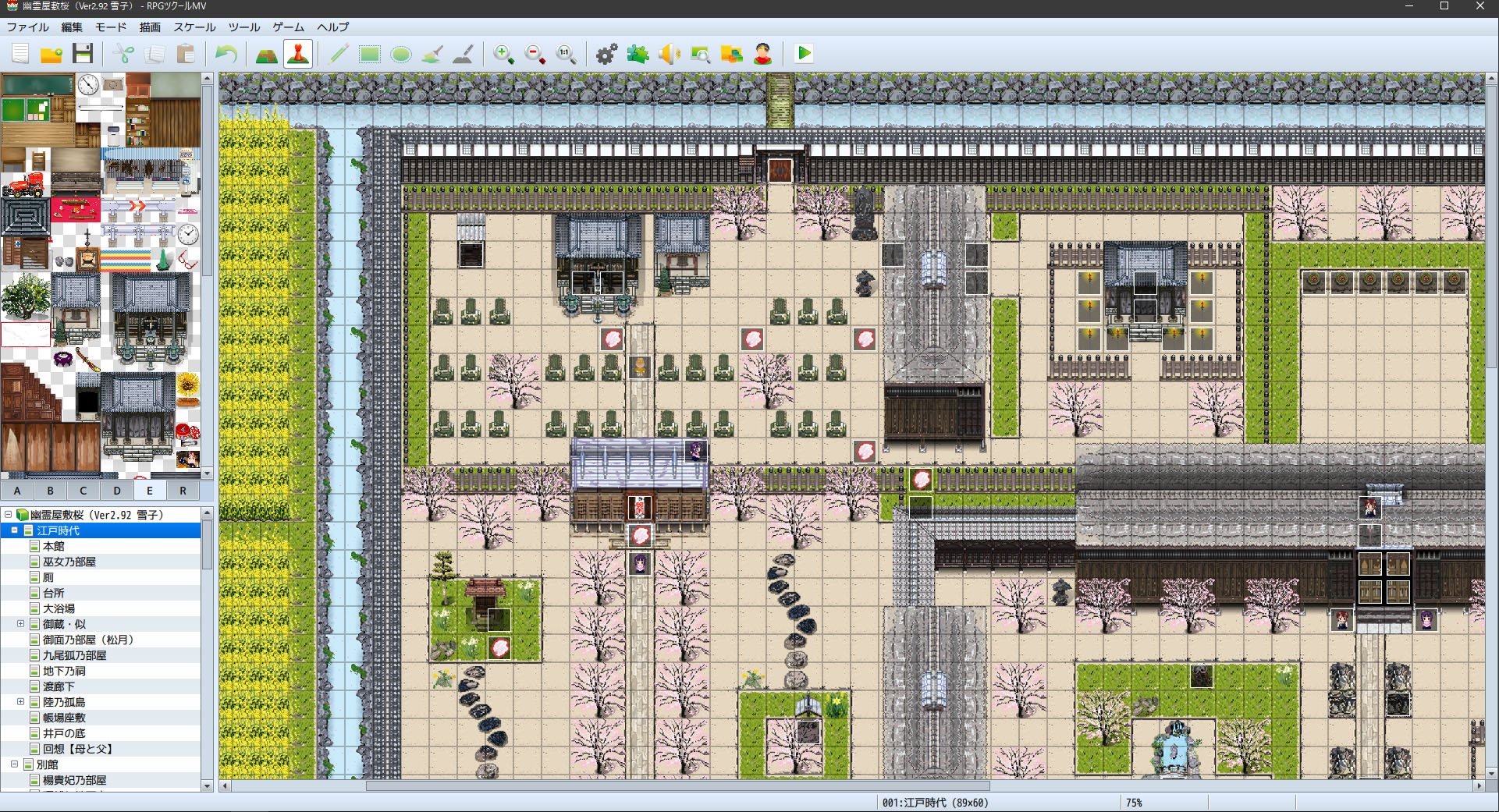Collapse the 江戸時代 map tree node
The width and height of the screenshot is (1499, 812).
click(x=14, y=530)
